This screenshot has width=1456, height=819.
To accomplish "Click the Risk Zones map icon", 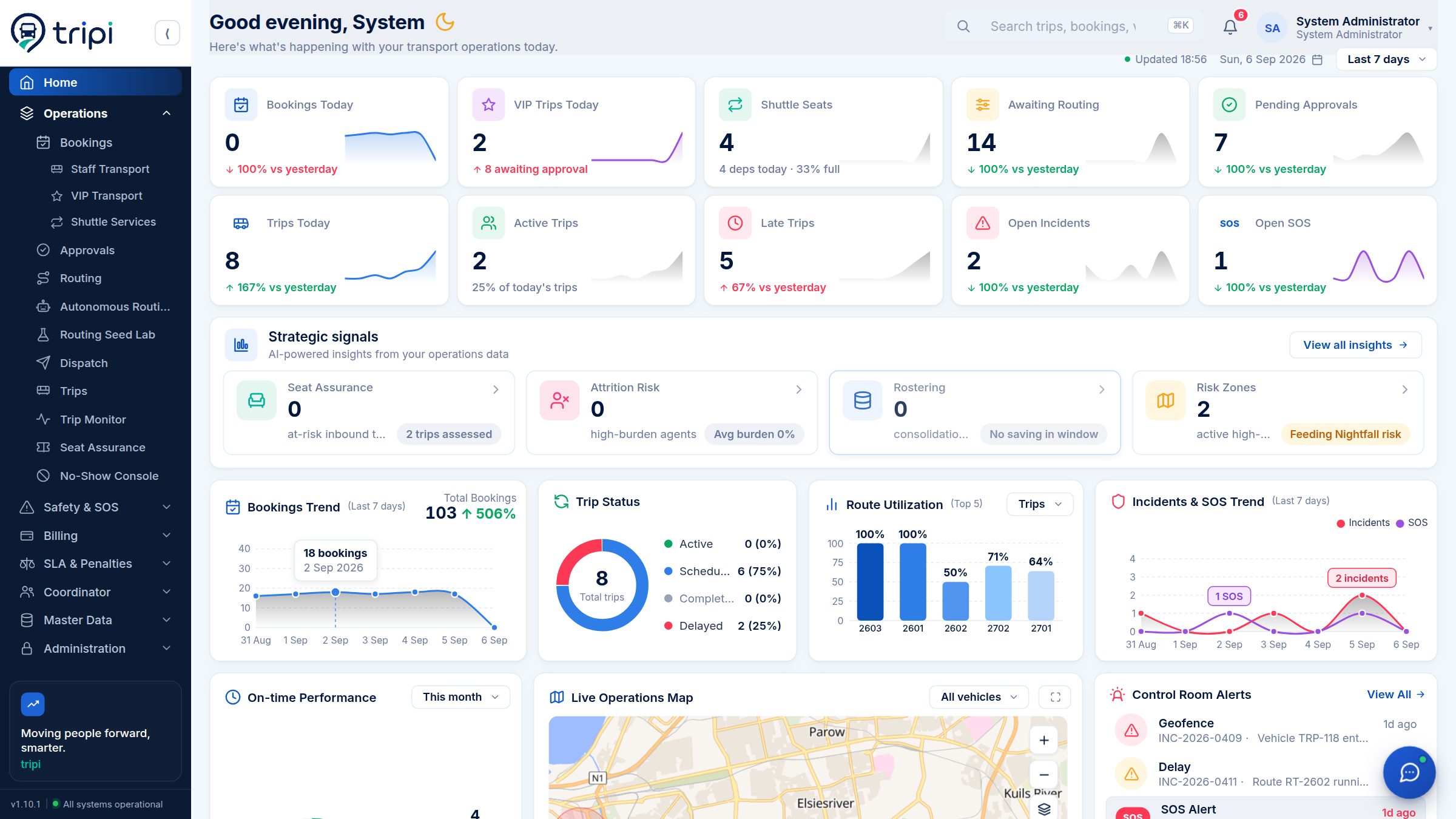I will point(1165,400).
